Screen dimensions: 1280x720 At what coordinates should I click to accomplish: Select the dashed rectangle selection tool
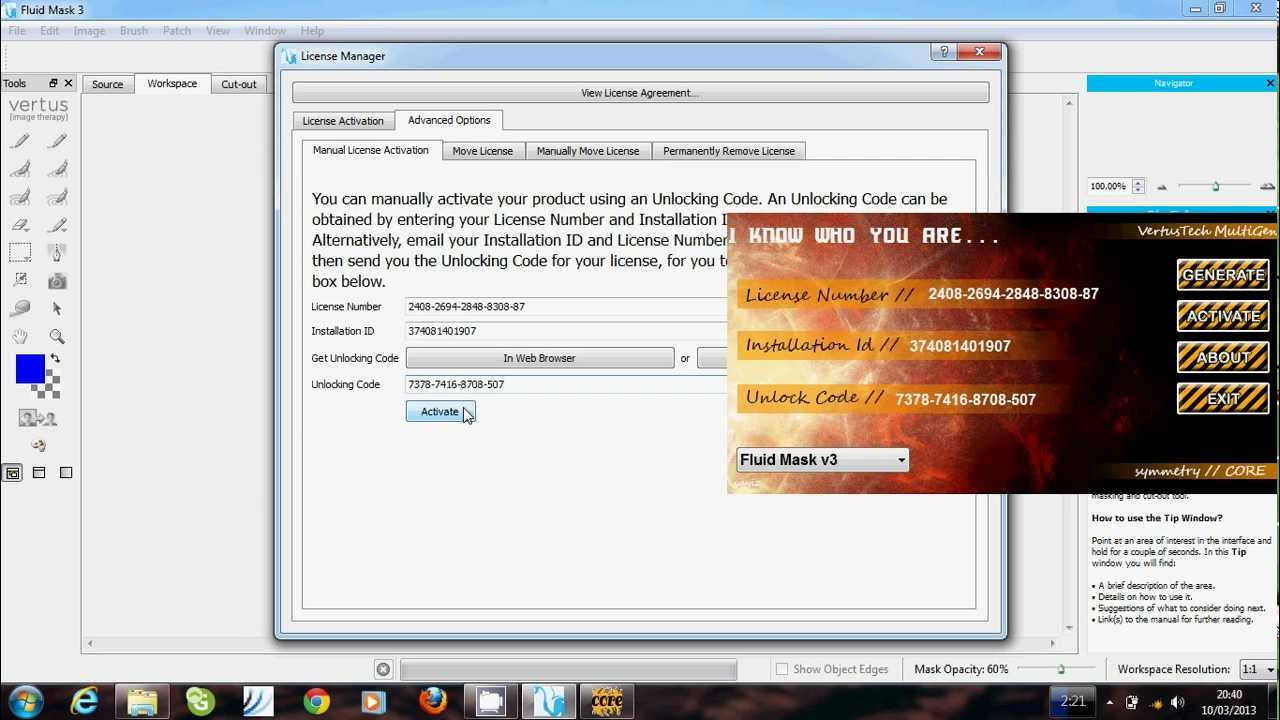pyautogui.click(x=20, y=253)
